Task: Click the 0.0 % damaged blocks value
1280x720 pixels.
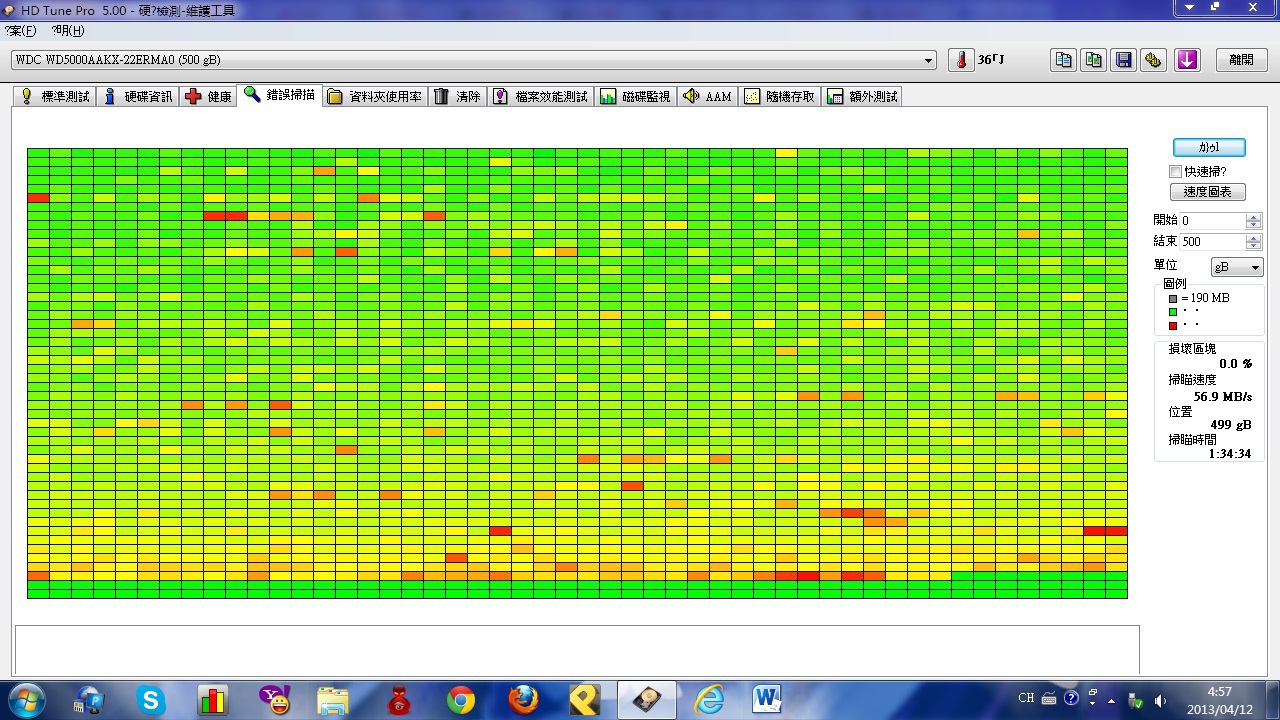Action: tap(1235, 364)
